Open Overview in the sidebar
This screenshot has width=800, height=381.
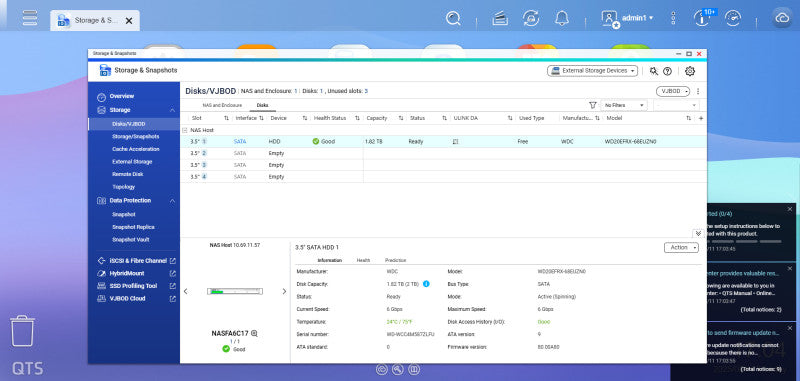[121, 96]
